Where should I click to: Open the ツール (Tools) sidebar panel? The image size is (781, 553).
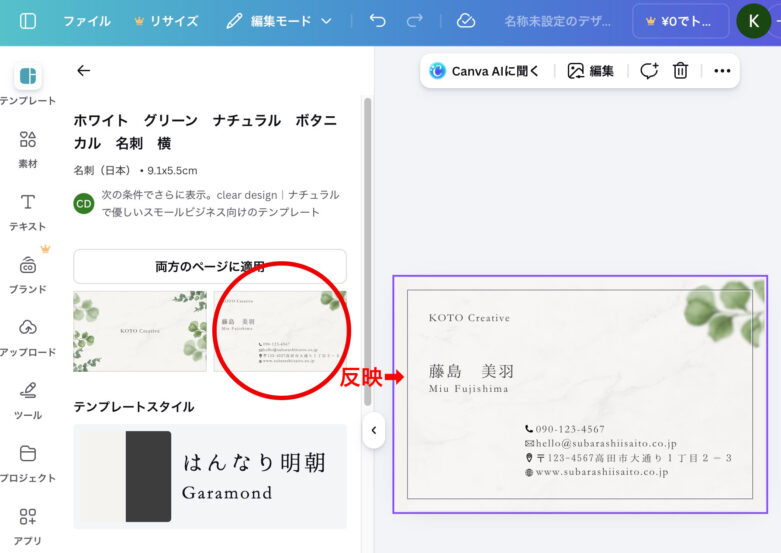click(x=28, y=400)
